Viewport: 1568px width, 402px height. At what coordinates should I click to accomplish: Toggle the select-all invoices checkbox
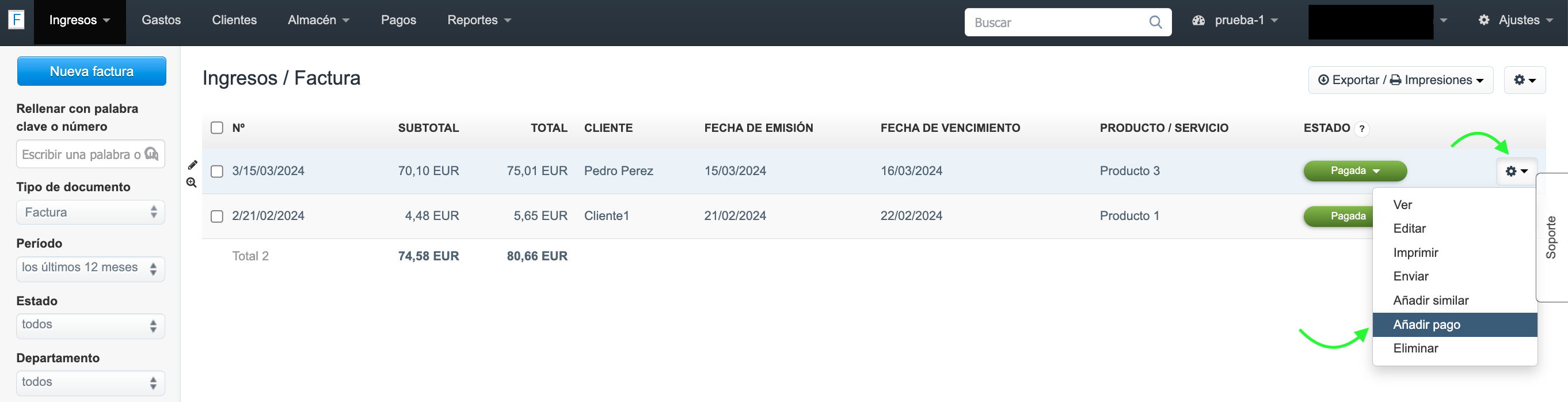216,128
